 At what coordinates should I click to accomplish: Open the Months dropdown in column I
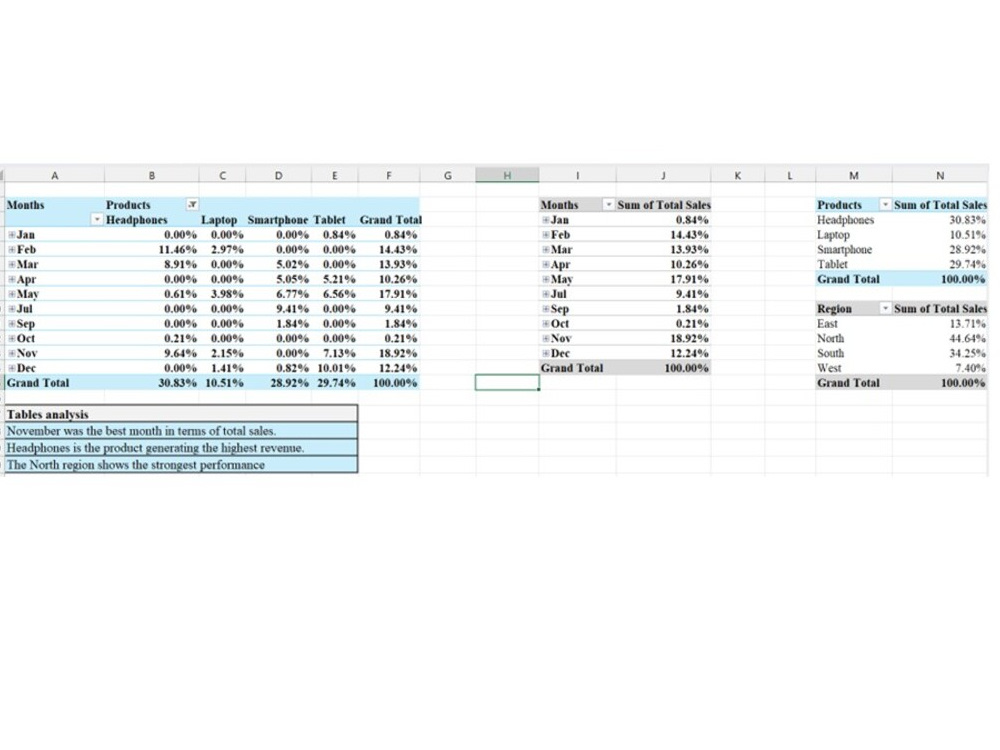click(x=609, y=205)
